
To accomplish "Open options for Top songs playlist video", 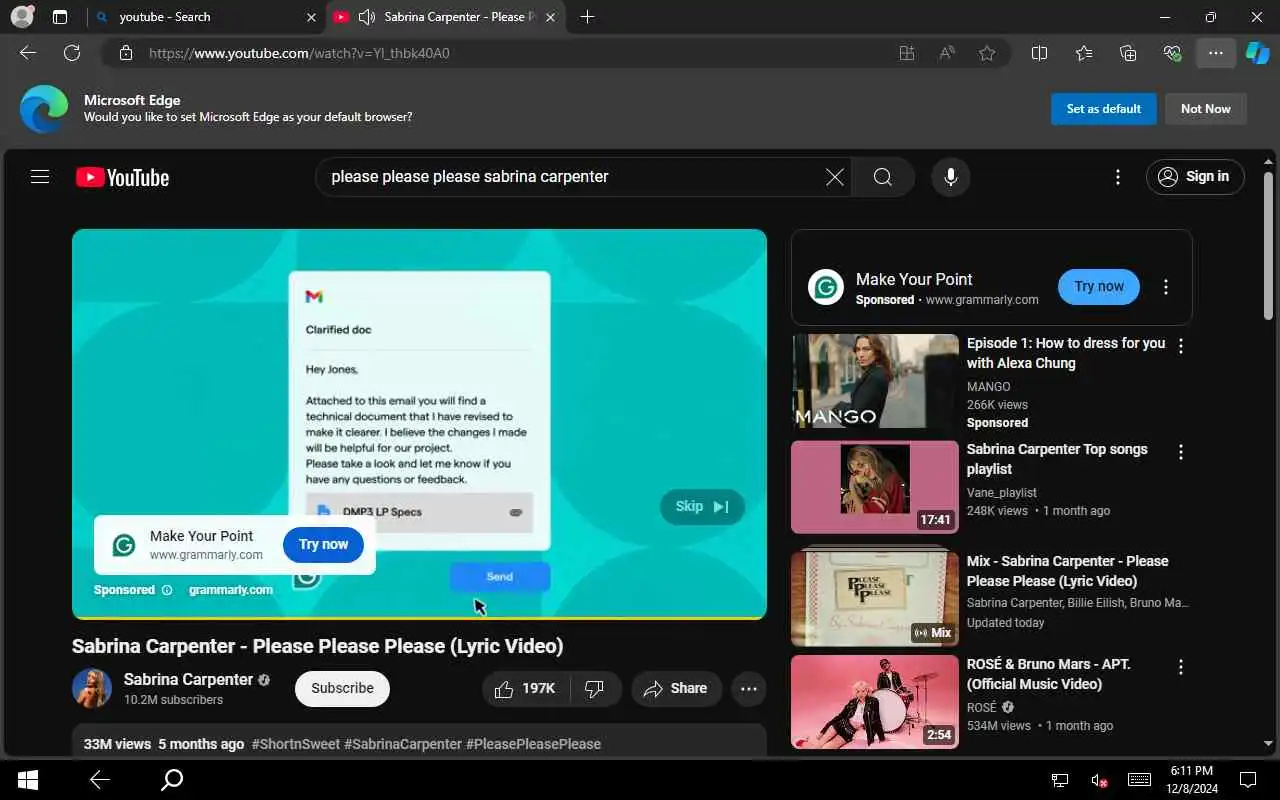I will (1181, 452).
